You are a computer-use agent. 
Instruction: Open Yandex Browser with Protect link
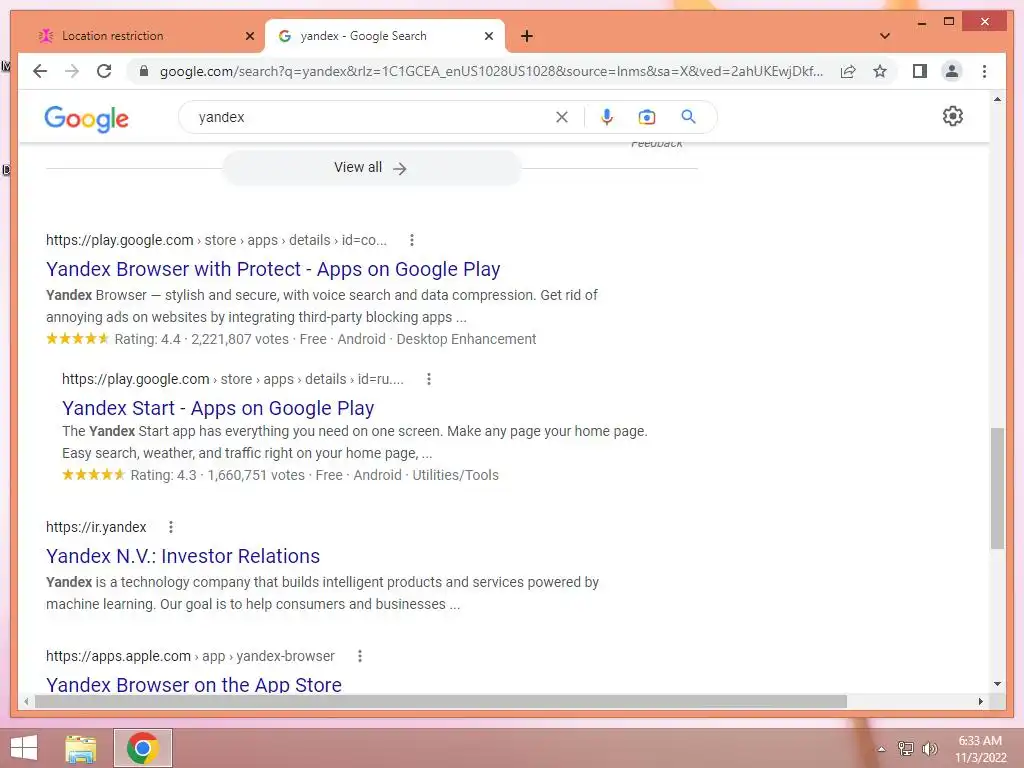(x=273, y=269)
